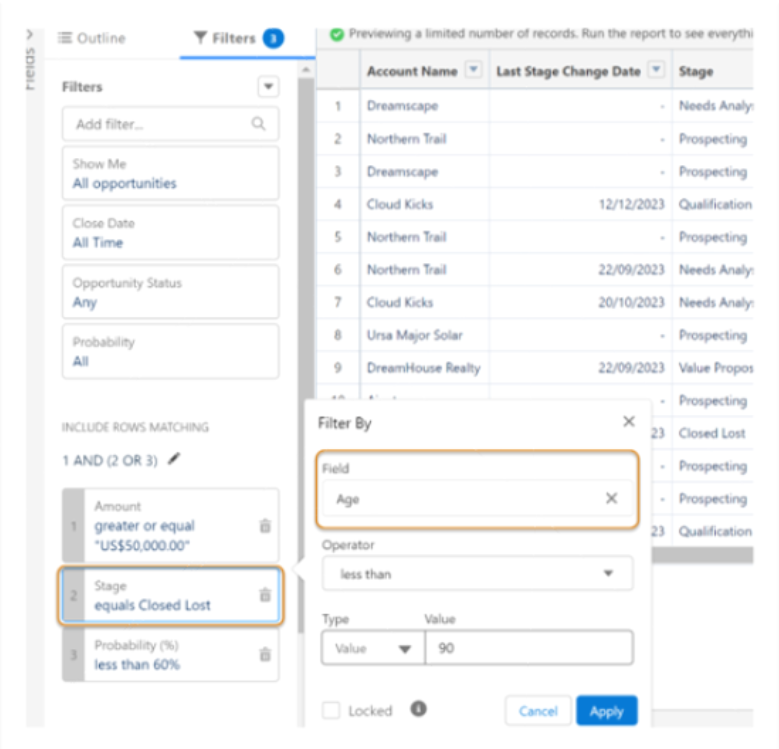Viewport: 779px width, 749px height.
Task: Switch to the Outline tab
Action: 92,38
